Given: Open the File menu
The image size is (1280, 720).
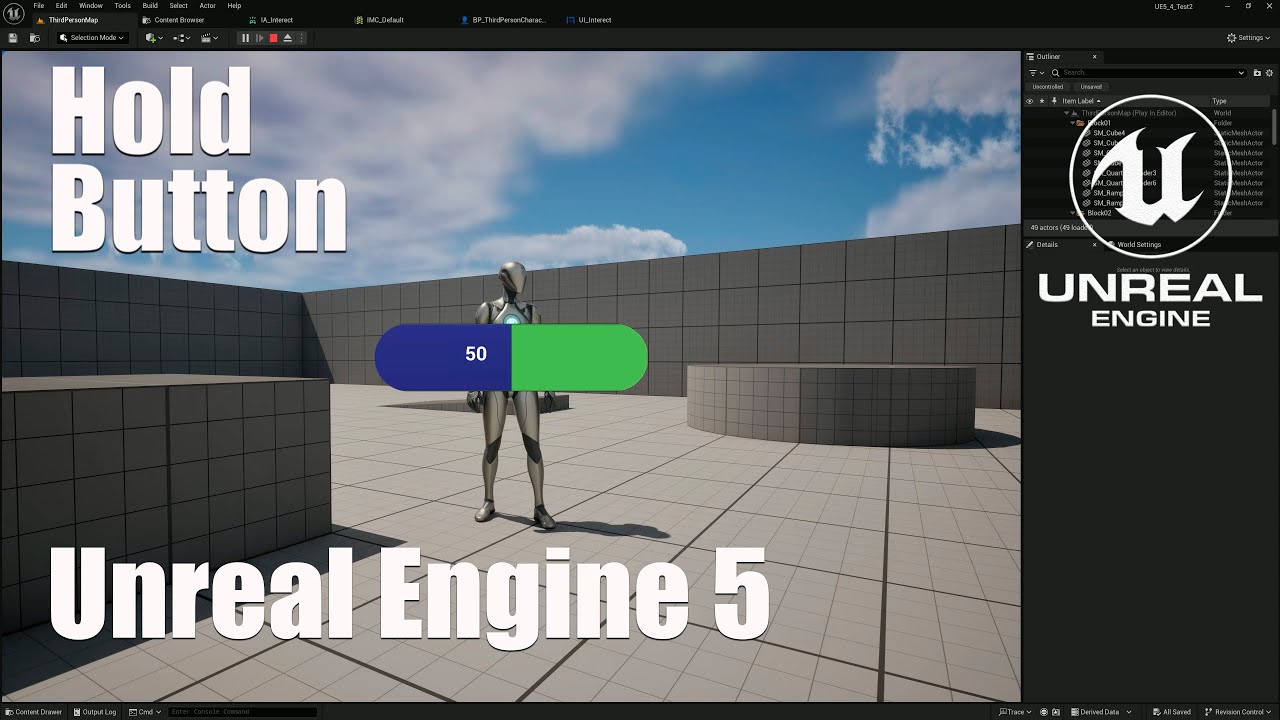Looking at the screenshot, I should click(x=39, y=6).
